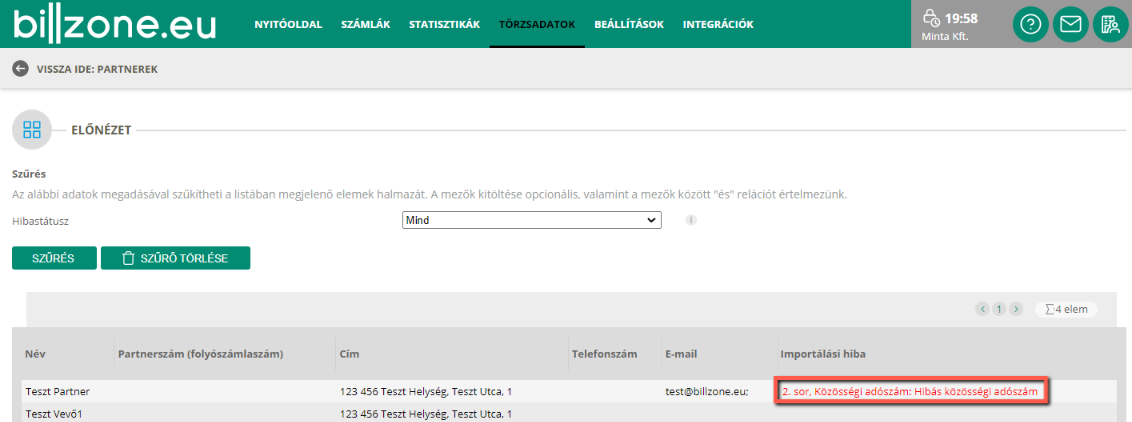Click the Telefonszám column header
Image resolution: width=1132 pixels, height=422 pixels.
(x=604, y=354)
